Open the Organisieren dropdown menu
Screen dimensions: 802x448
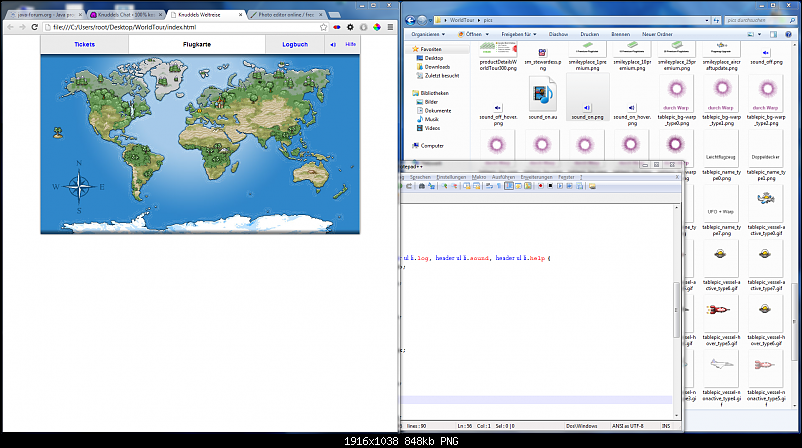point(428,34)
